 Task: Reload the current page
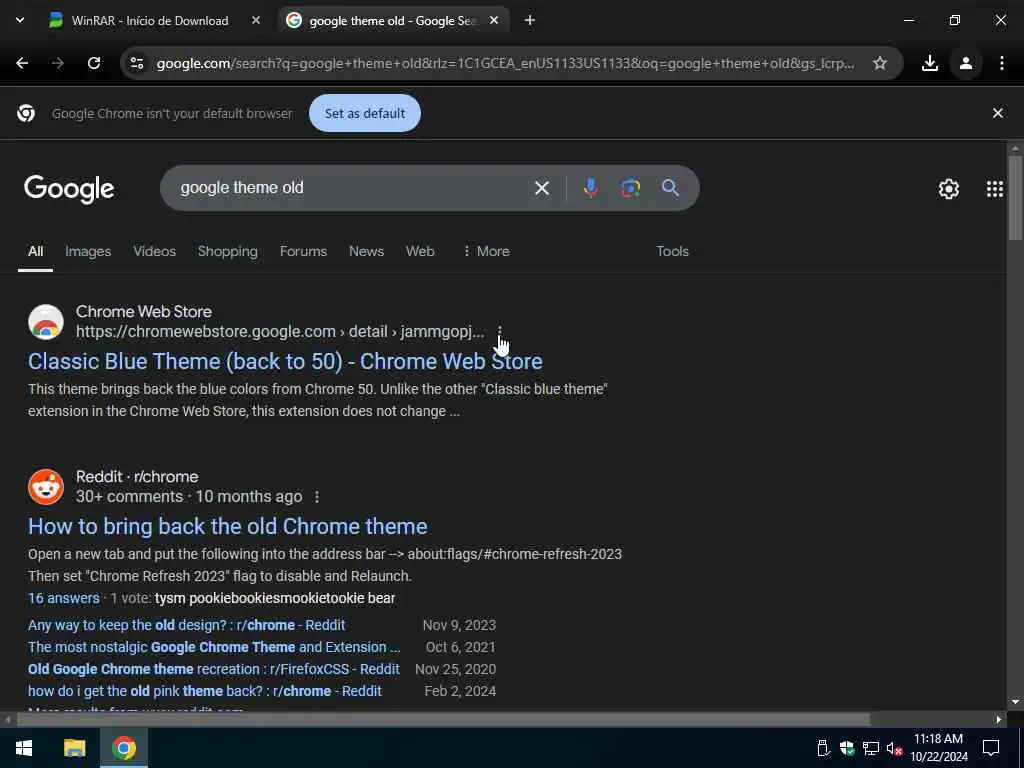point(94,63)
